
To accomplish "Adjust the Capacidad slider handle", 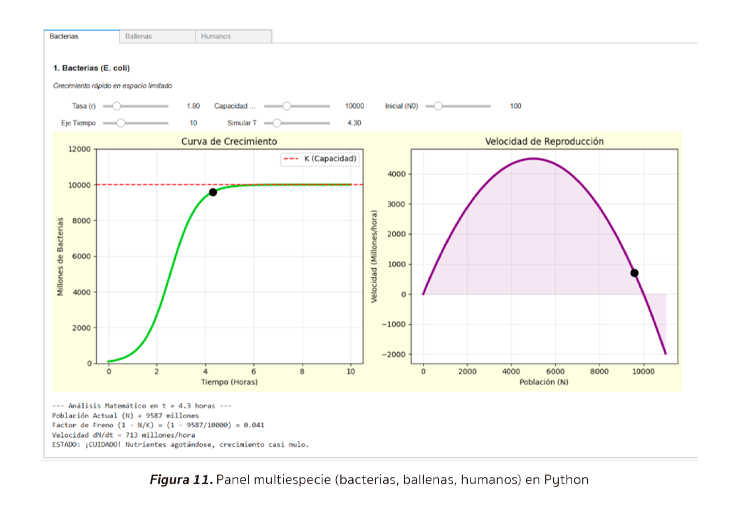I will pos(287,106).
